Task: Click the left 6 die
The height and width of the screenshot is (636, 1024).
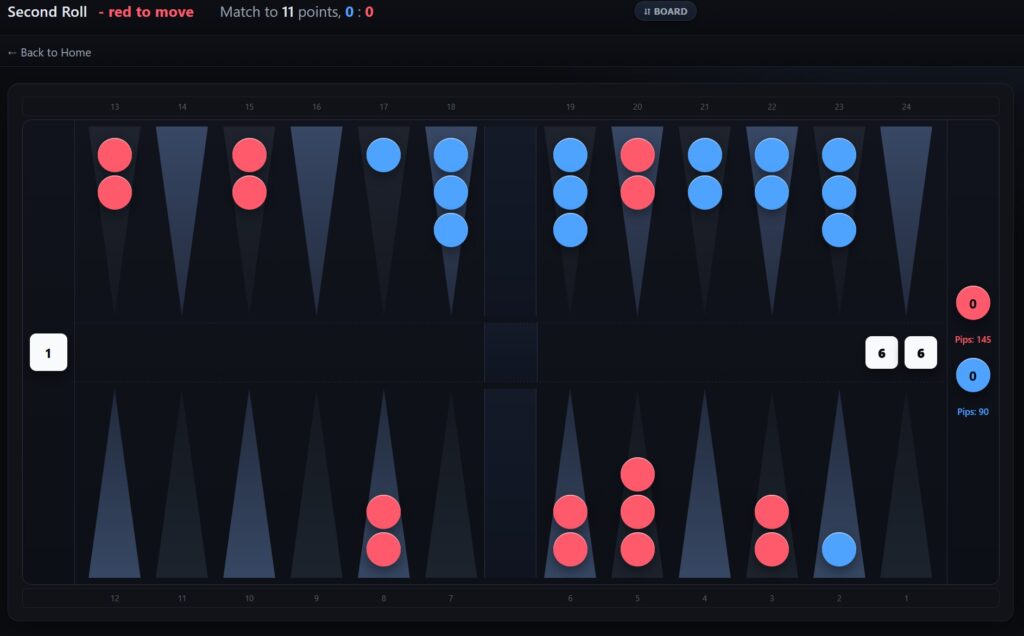Action: (881, 353)
